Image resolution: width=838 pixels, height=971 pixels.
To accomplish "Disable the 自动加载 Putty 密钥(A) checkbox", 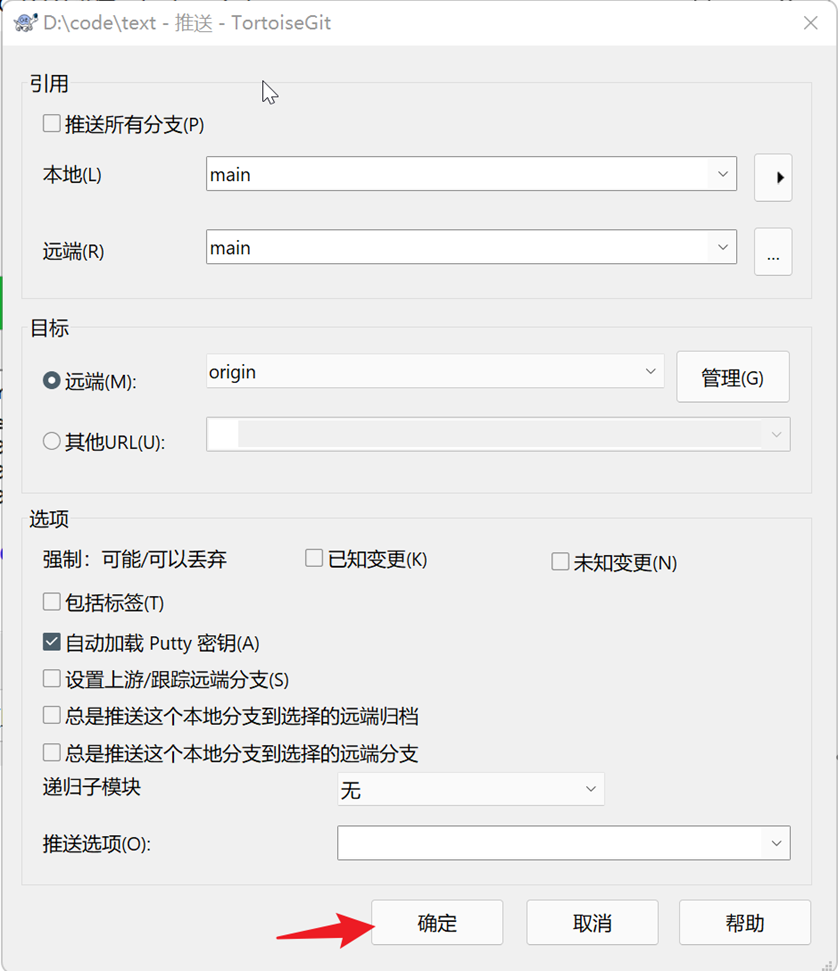I will point(50,641).
